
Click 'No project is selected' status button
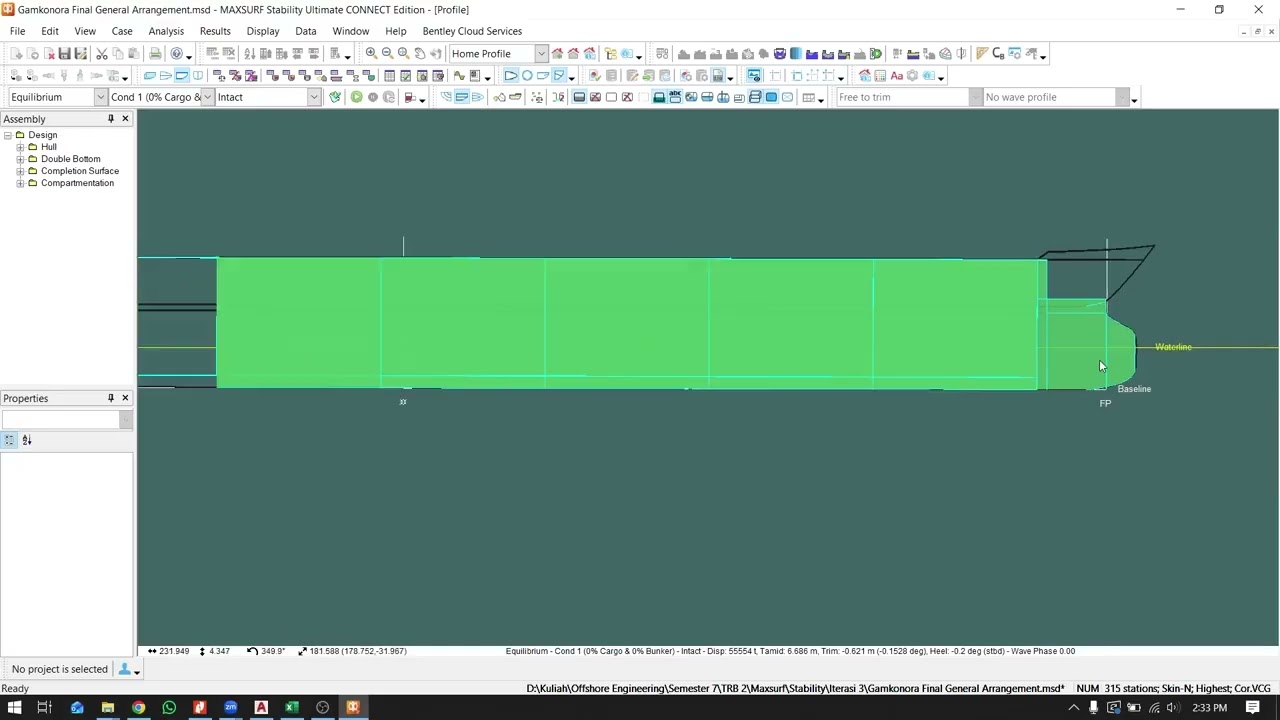(60, 669)
